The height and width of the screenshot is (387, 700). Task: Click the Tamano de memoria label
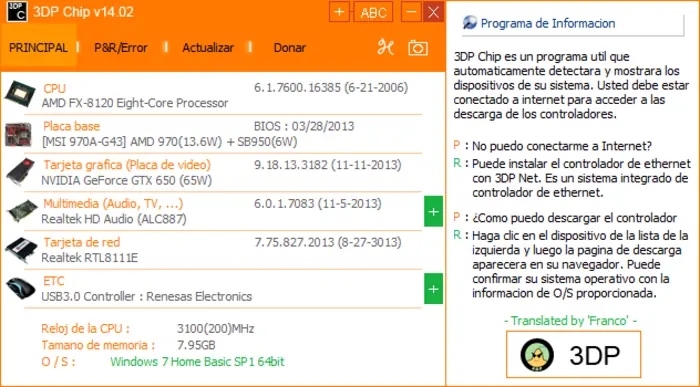click(98, 345)
